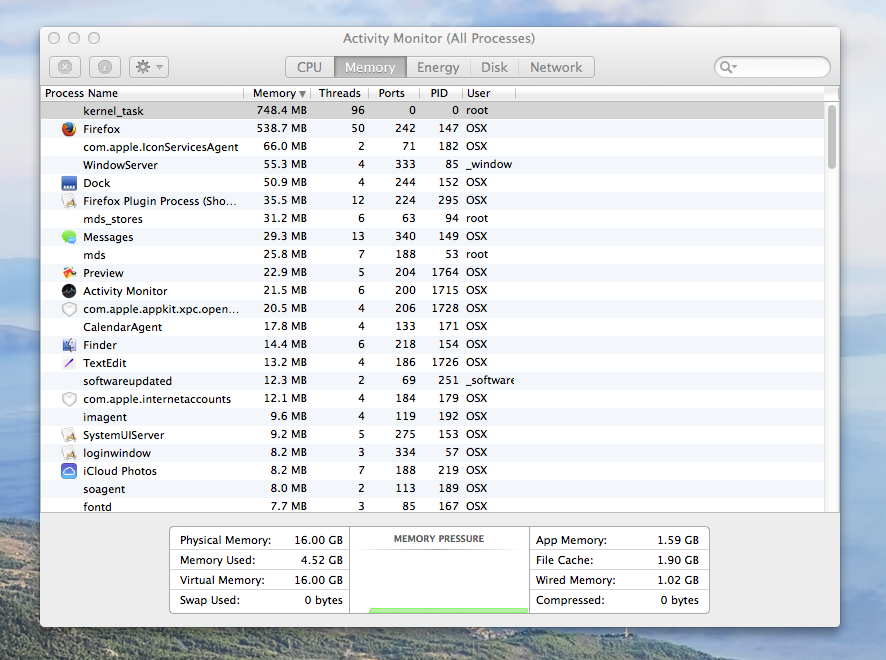This screenshot has width=886, height=660.
Task: Click Firefox's 538.7 MB memory value
Action: pos(282,128)
